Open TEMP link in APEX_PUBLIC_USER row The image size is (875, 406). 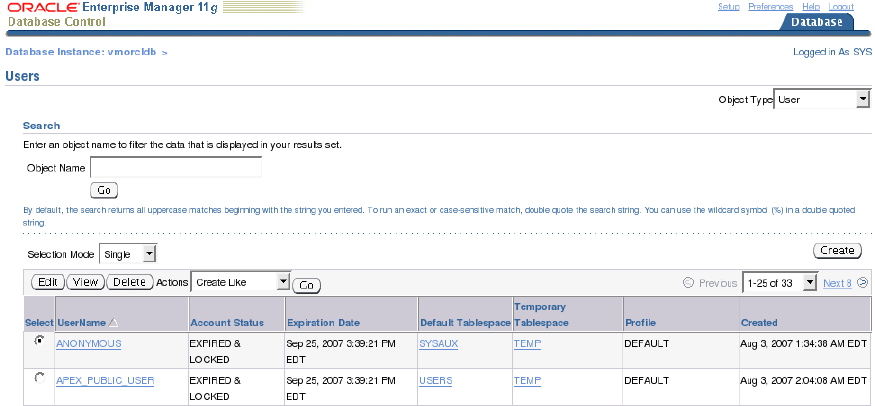point(527,381)
